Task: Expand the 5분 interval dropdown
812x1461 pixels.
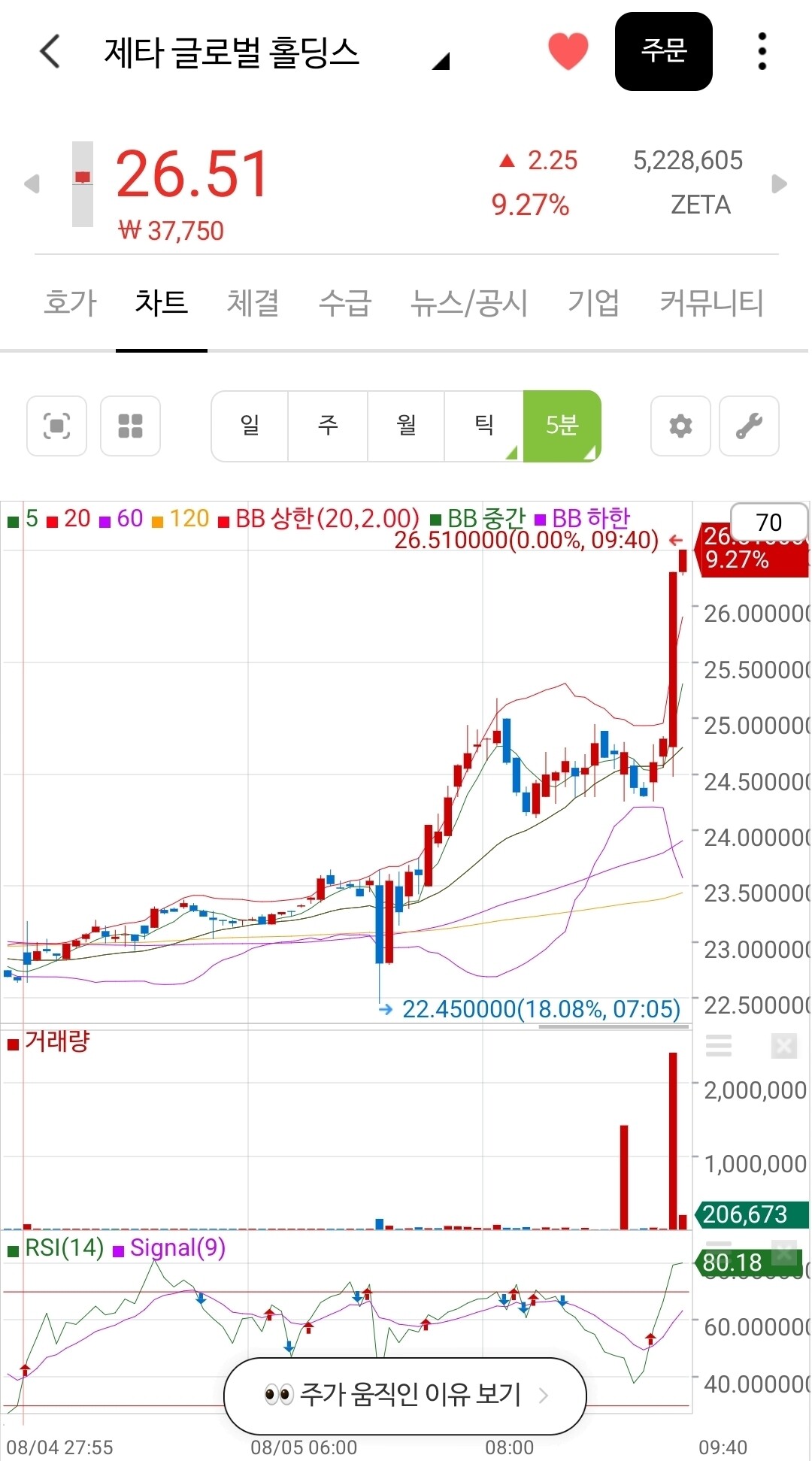Action: (562, 426)
